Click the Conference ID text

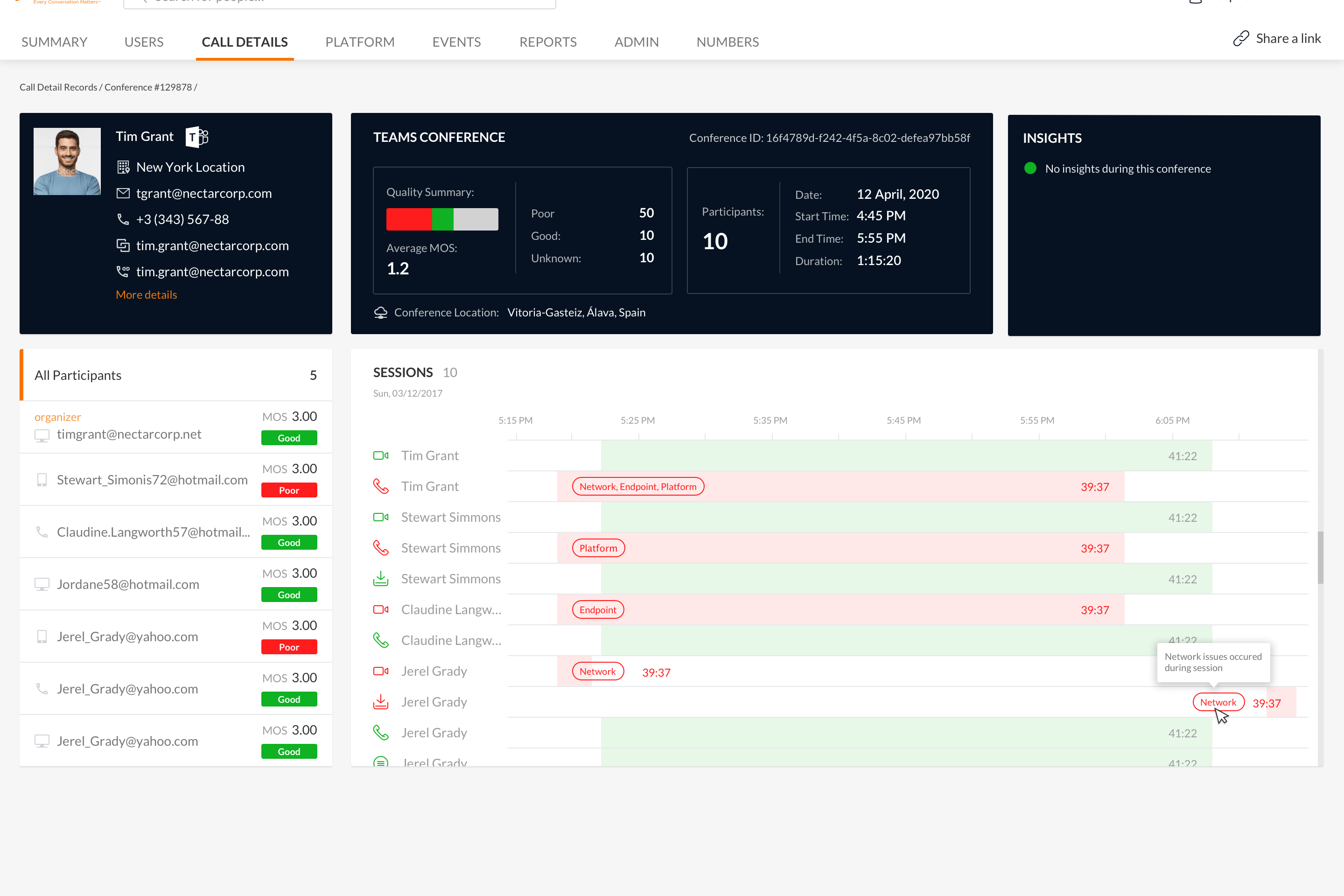click(x=829, y=137)
